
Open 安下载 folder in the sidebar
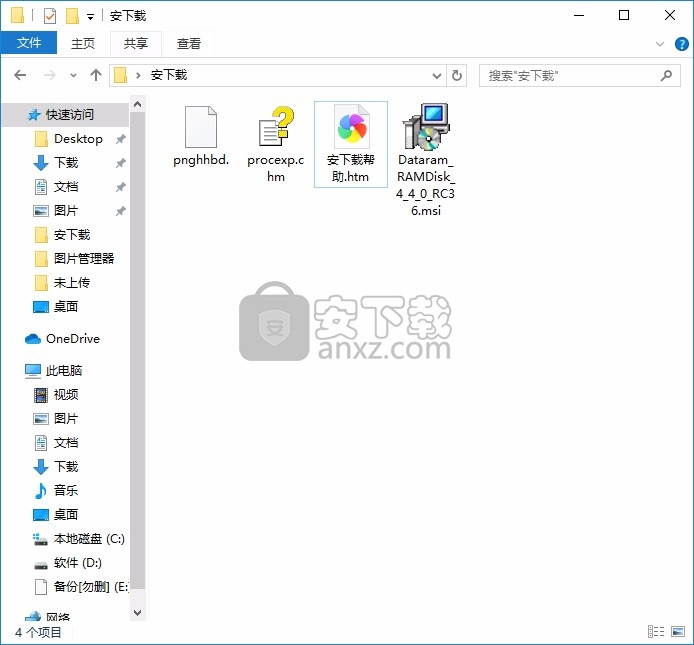click(62, 235)
